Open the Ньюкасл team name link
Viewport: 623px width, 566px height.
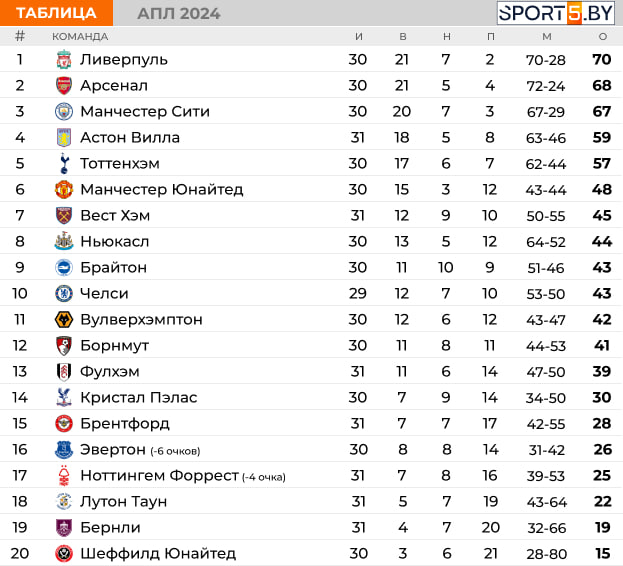pyautogui.click(x=114, y=241)
